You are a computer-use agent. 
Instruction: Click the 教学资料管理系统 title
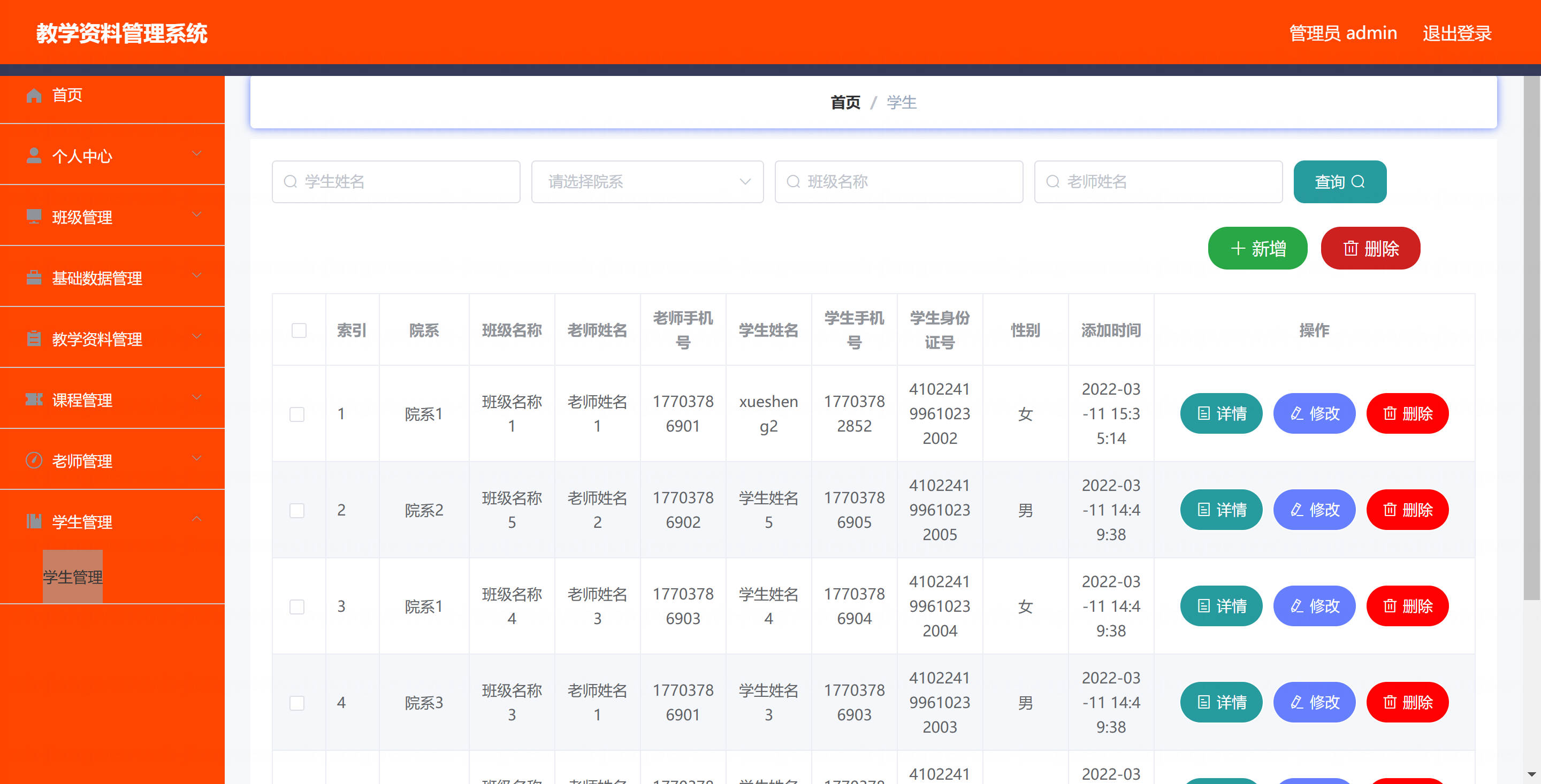click(122, 34)
